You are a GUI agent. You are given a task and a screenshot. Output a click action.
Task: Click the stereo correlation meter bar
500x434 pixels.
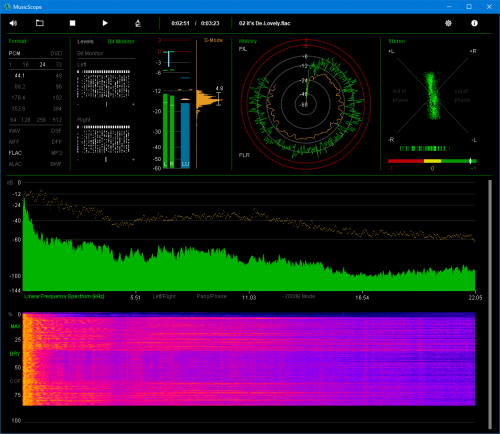[432, 161]
